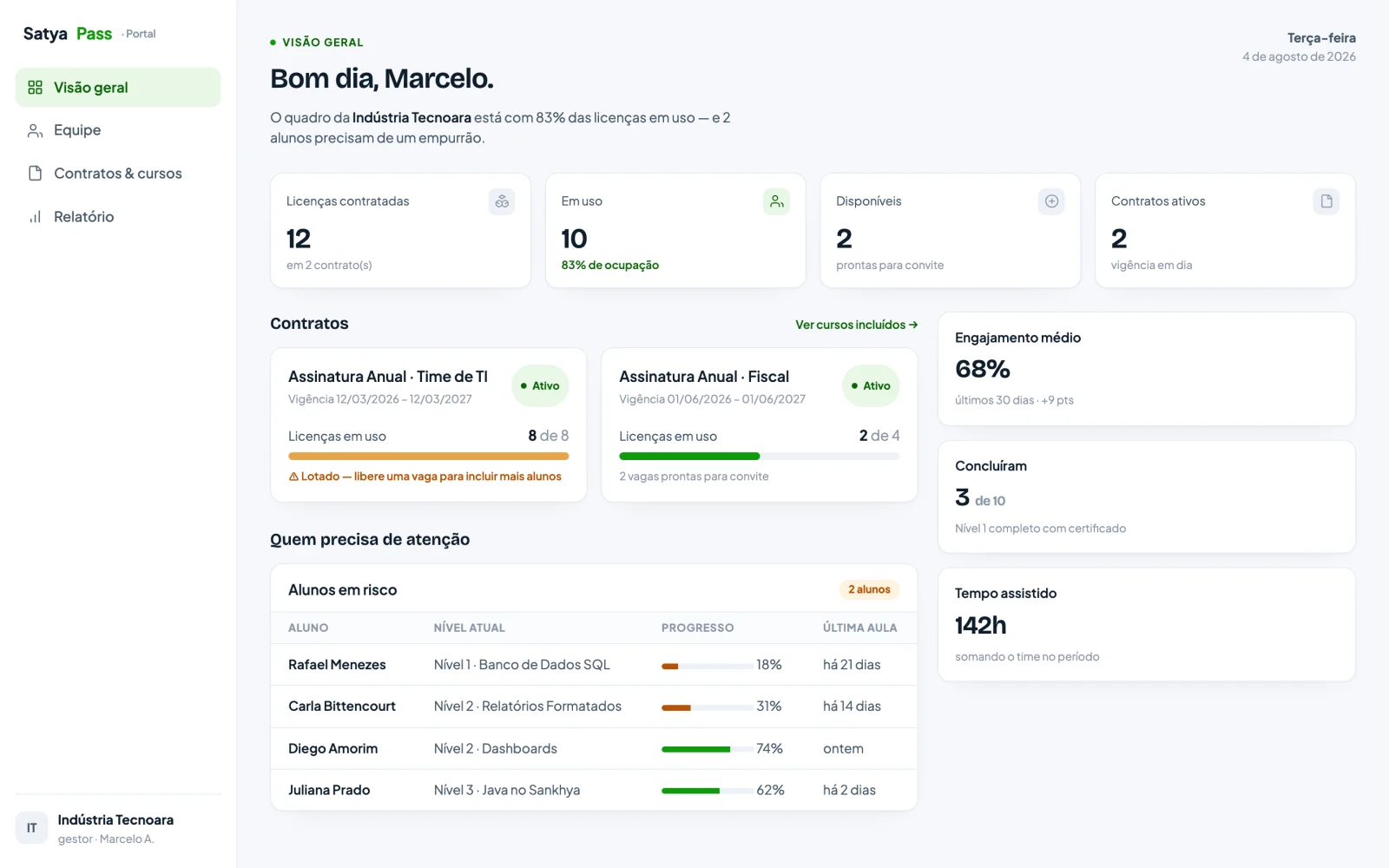Click the PROGRESSO column header

[698, 628]
